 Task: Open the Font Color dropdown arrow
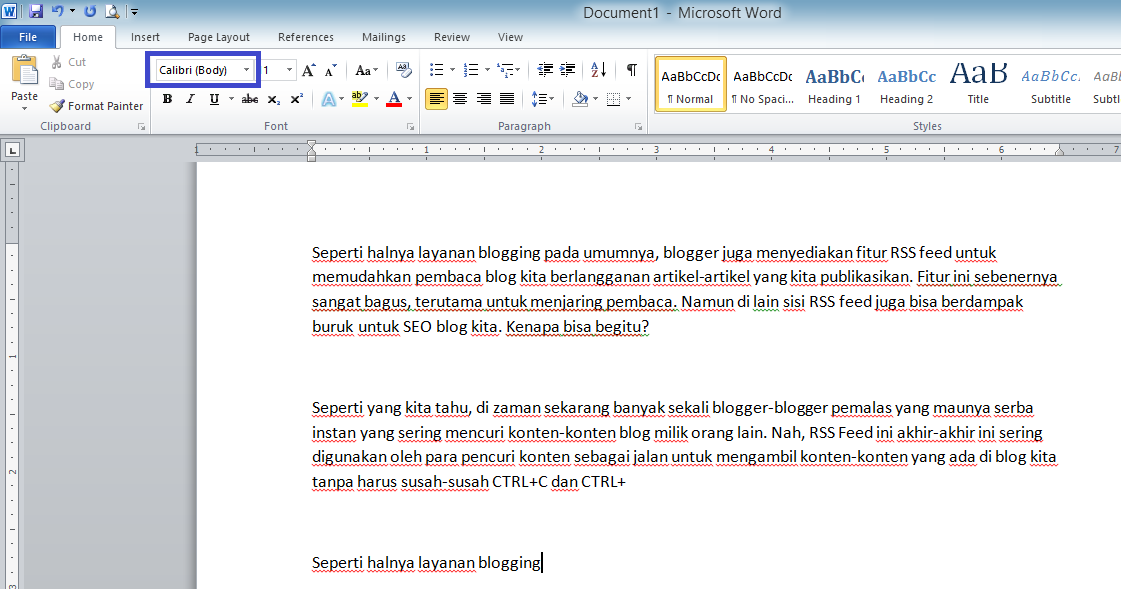pyautogui.click(x=408, y=99)
